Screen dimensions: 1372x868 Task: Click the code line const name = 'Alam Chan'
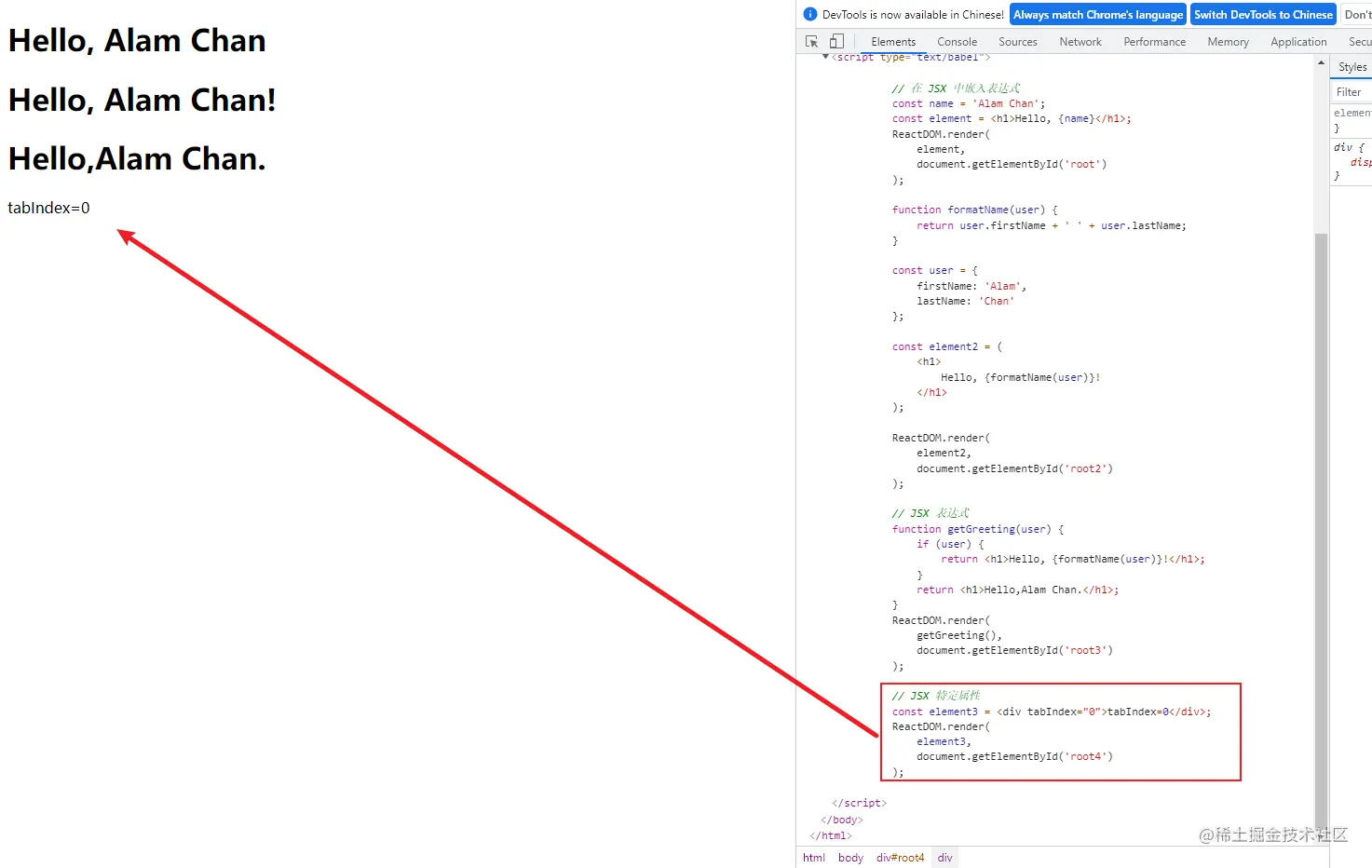coord(969,103)
